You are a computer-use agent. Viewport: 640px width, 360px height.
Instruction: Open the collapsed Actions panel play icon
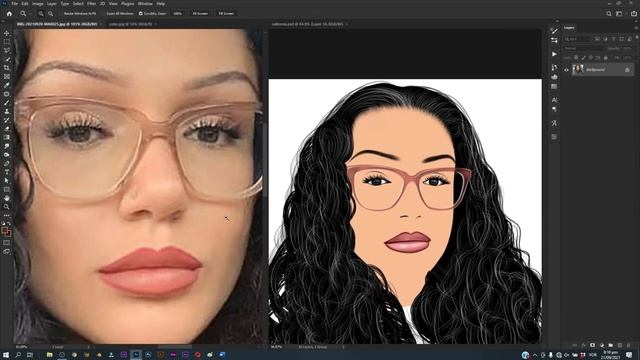tap(554, 54)
